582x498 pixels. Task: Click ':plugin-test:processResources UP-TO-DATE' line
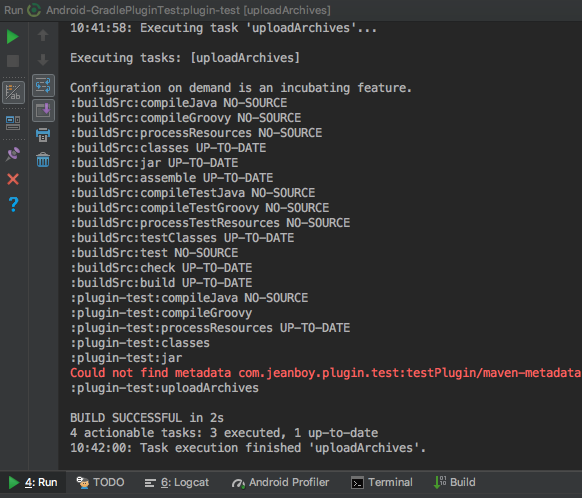[210, 328]
